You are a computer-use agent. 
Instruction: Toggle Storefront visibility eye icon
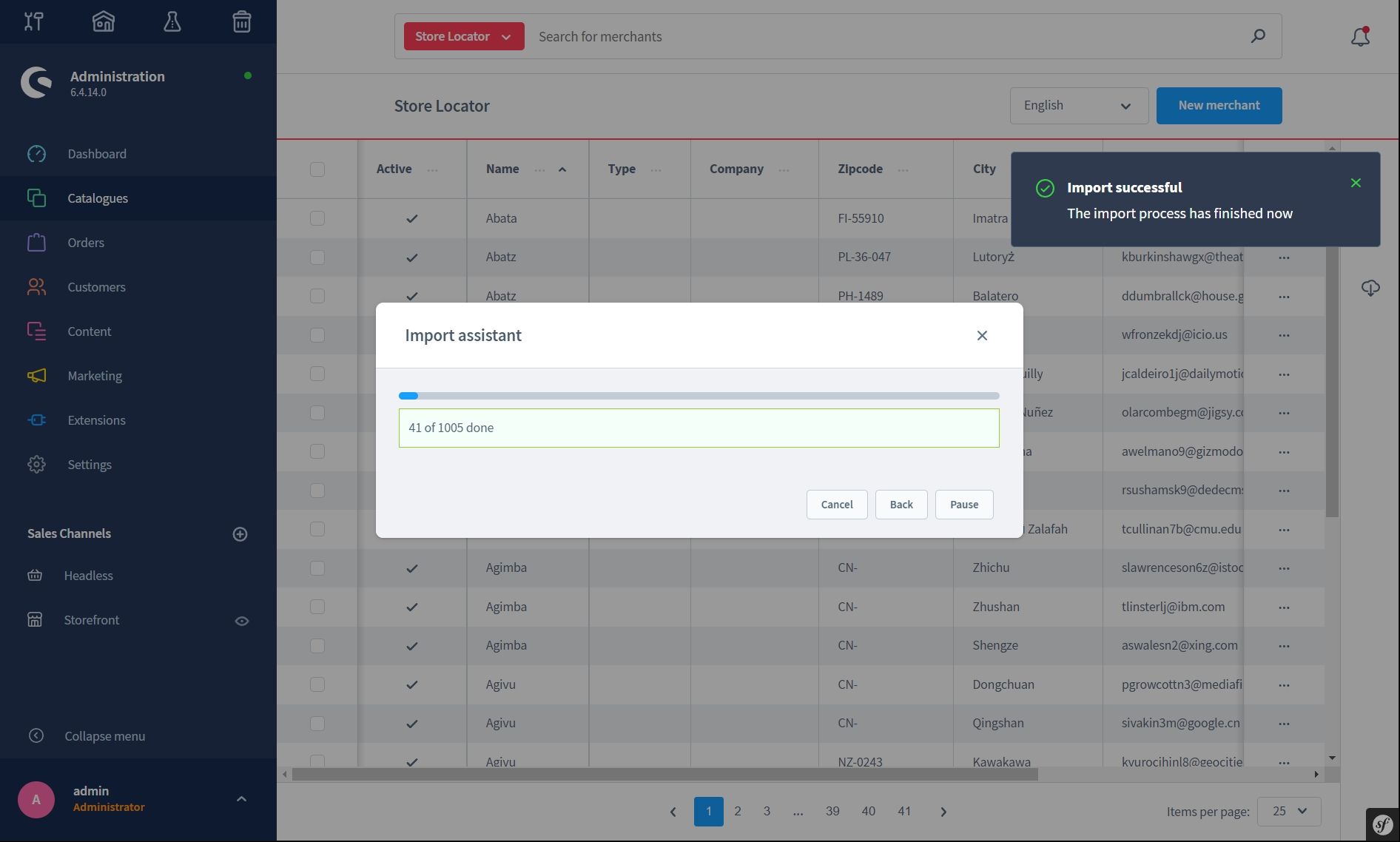point(241,621)
